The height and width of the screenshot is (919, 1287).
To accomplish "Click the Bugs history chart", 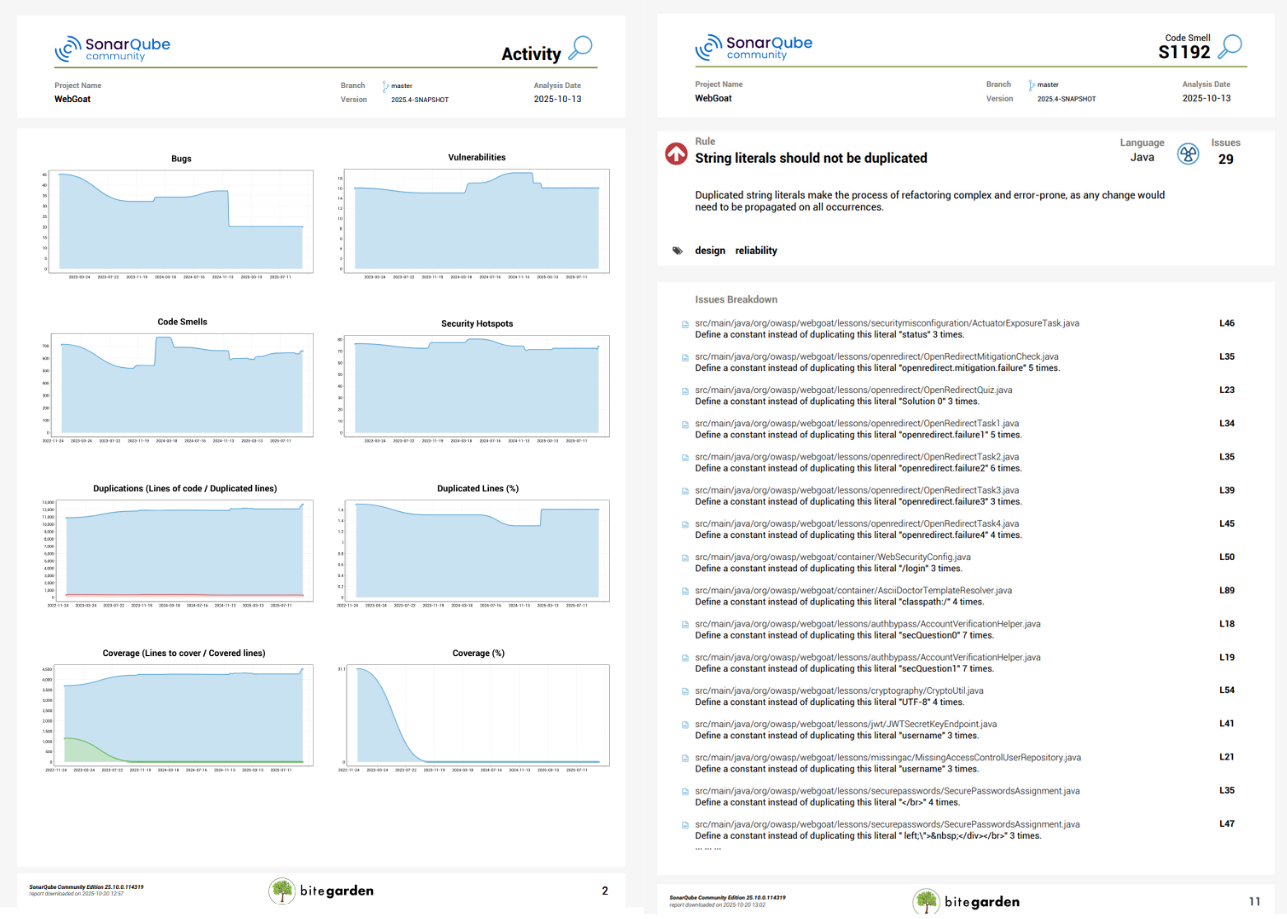I will click(181, 220).
